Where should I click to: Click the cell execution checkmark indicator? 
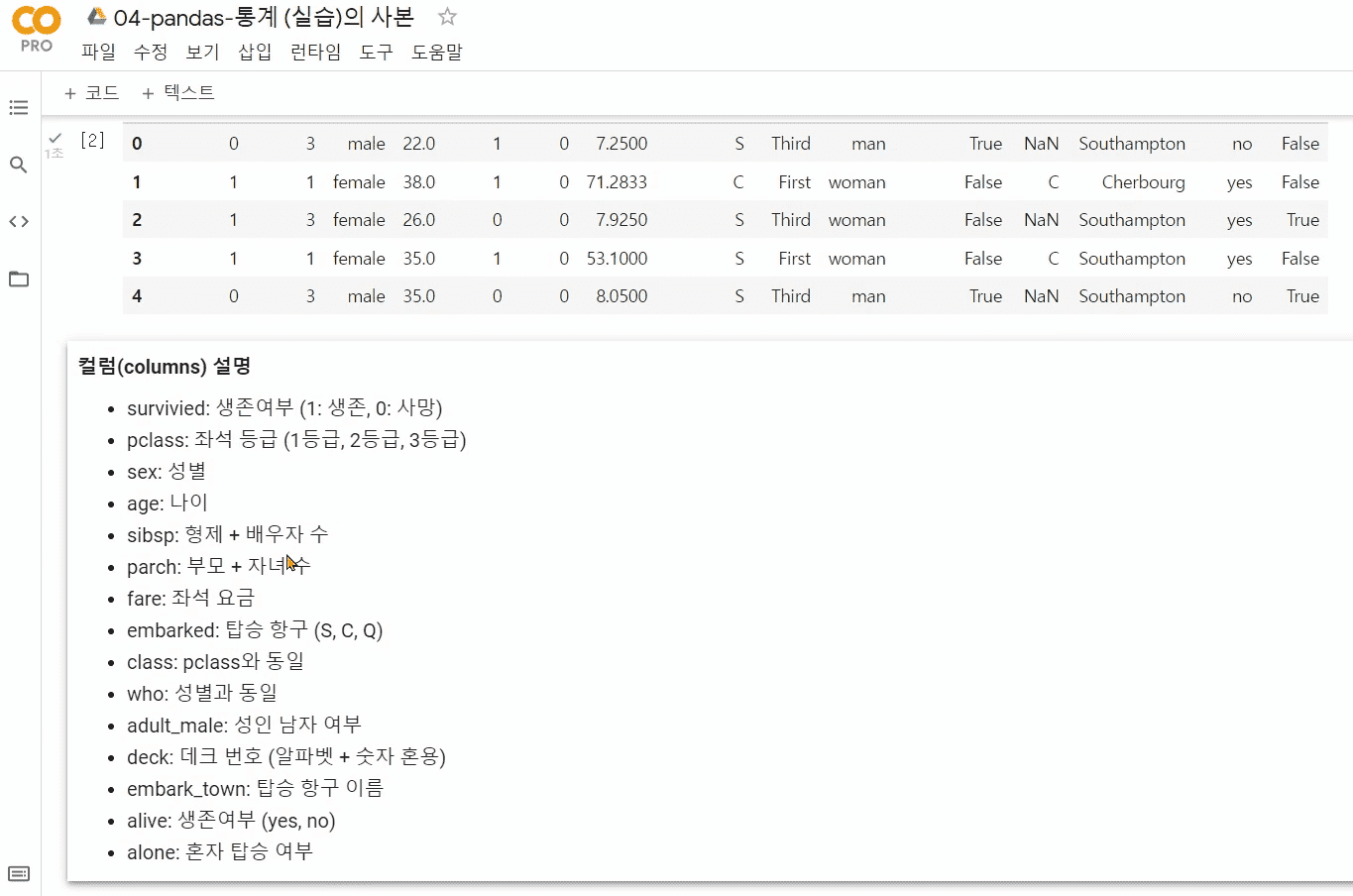pos(56,139)
